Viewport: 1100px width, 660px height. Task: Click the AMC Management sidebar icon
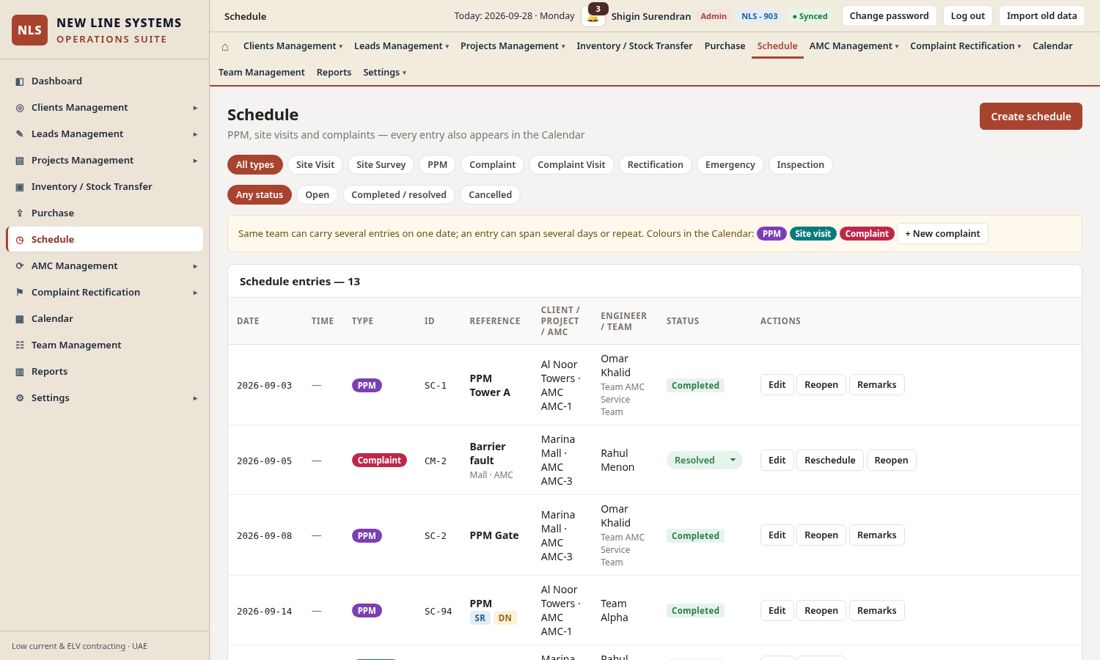click(20, 266)
